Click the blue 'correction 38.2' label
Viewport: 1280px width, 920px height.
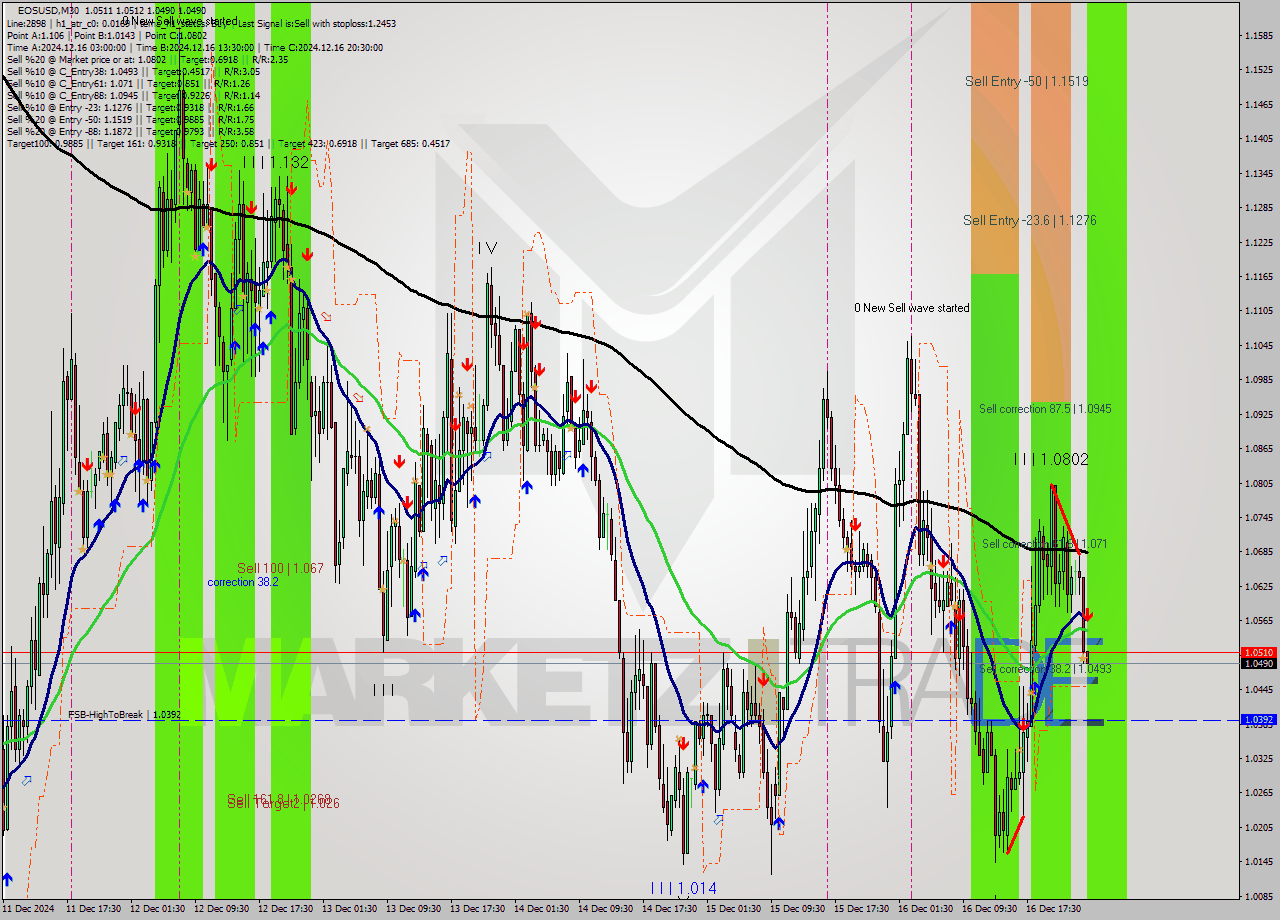click(x=245, y=582)
